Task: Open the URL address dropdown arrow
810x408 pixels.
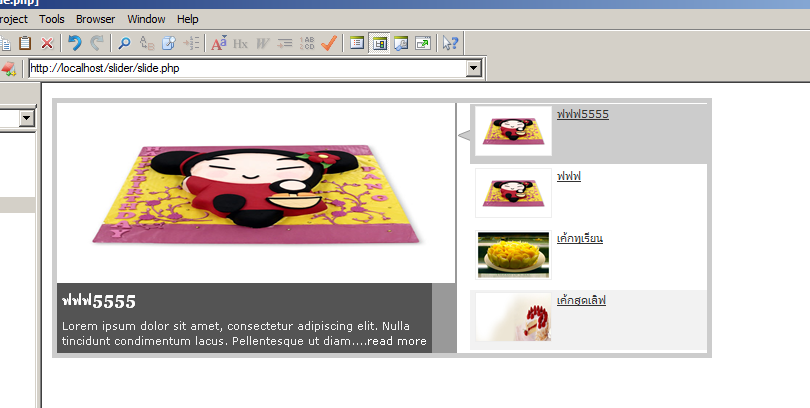Action: coord(474,68)
